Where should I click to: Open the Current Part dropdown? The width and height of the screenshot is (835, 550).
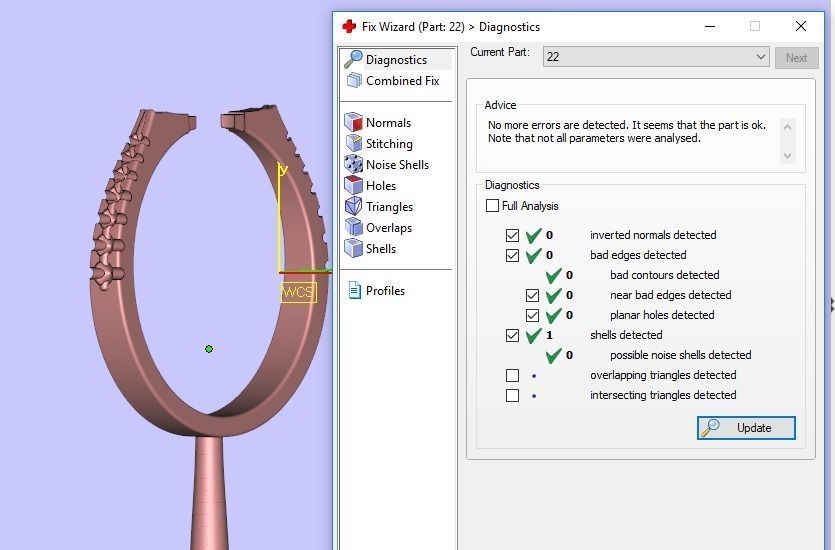[656, 56]
